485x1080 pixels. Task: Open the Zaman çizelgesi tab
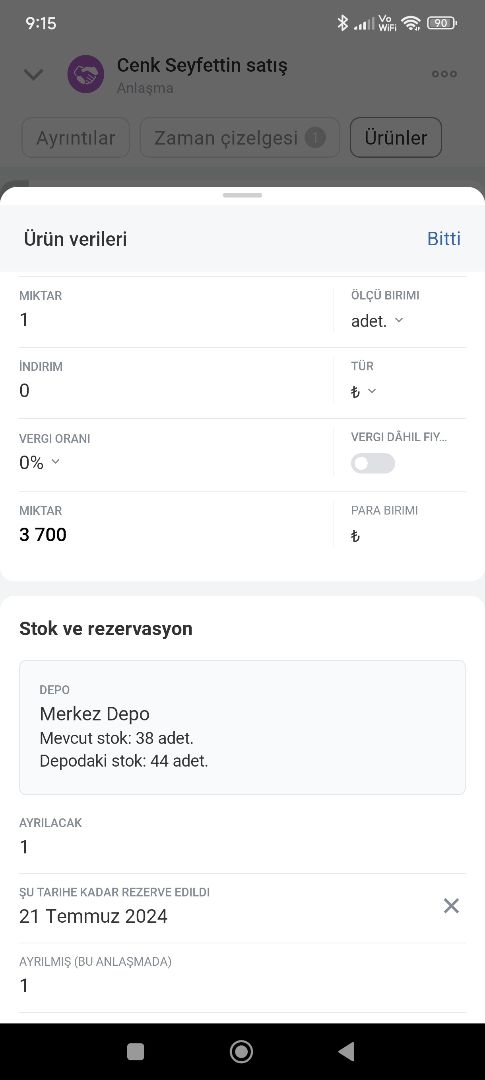[240, 138]
